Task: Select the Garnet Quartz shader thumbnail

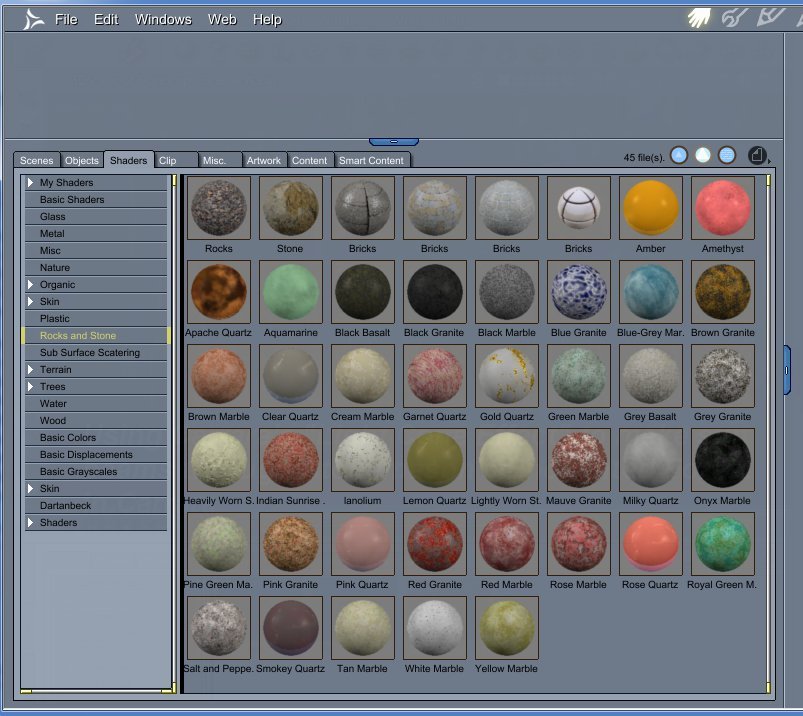Action: (x=435, y=376)
